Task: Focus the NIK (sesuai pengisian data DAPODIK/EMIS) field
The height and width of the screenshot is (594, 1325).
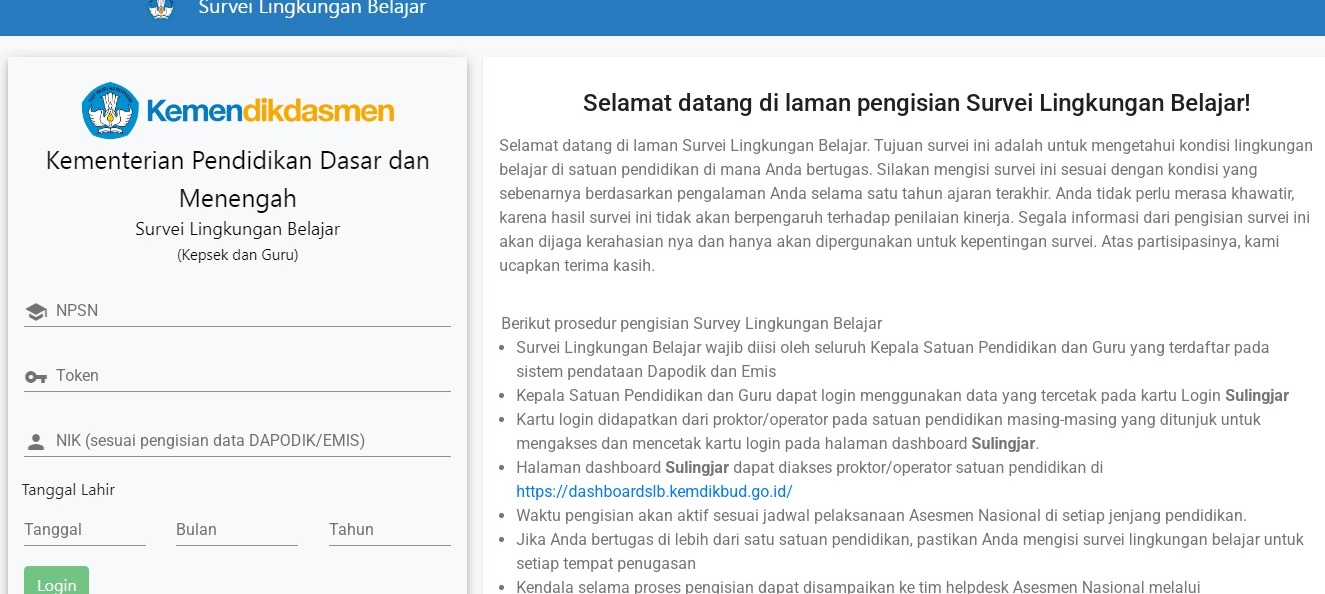Action: click(x=237, y=441)
